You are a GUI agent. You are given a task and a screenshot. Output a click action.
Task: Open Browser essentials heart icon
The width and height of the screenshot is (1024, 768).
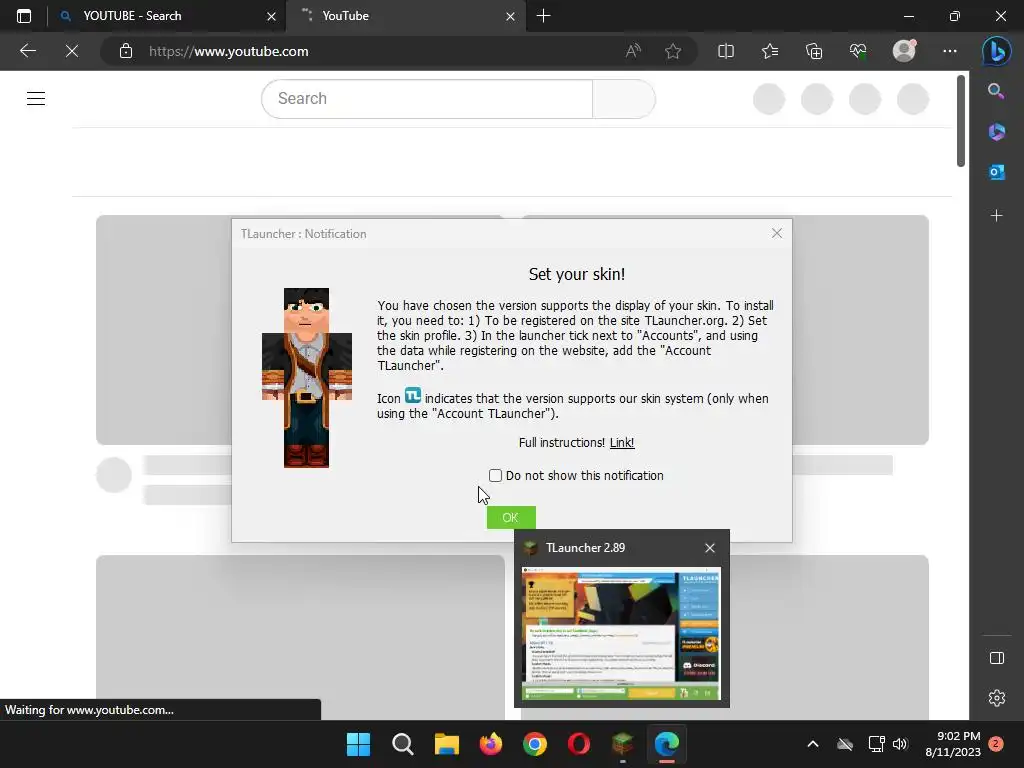pos(858,51)
